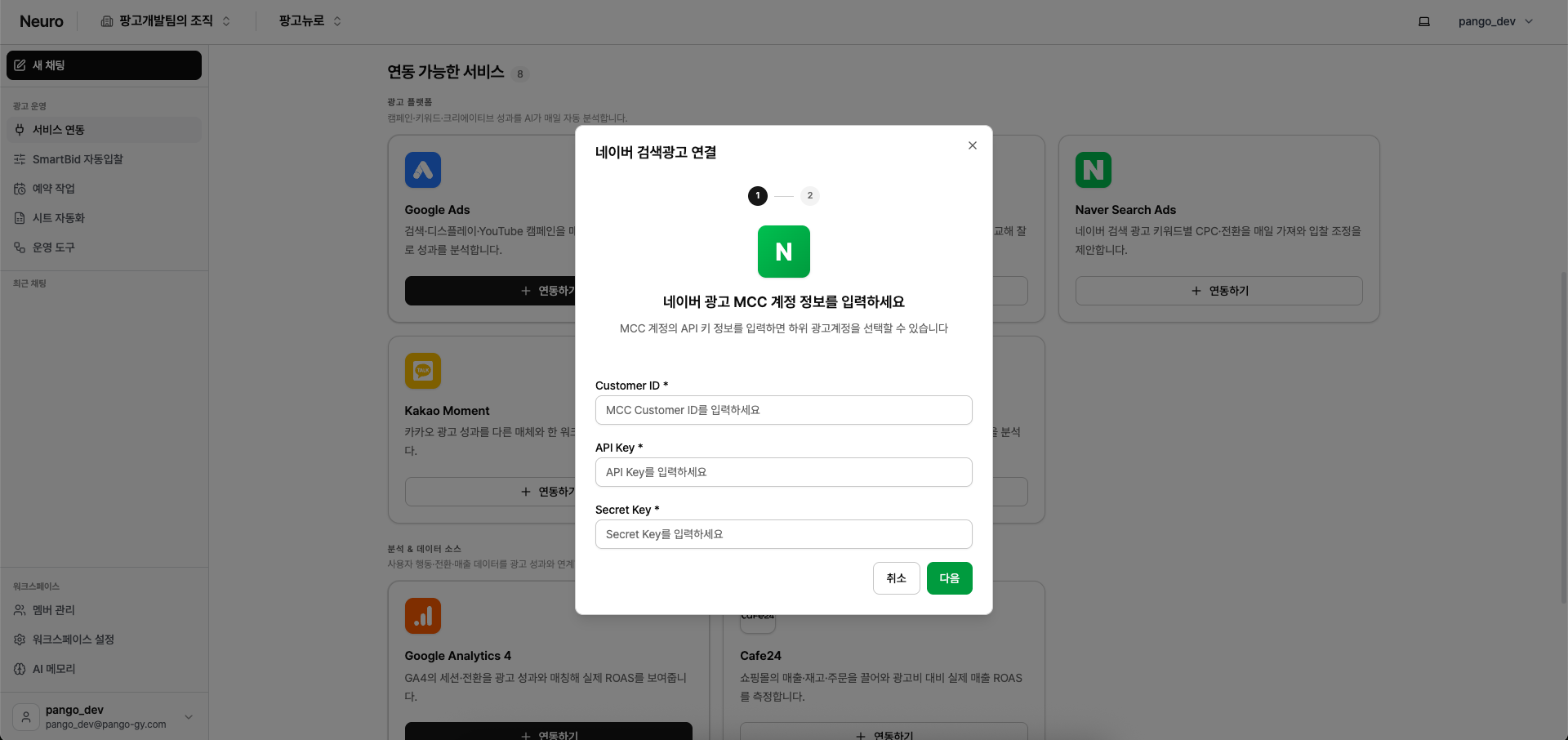Click the Neuro logo
Viewport: 1568px width, 740px height.
tap(41, 21)
